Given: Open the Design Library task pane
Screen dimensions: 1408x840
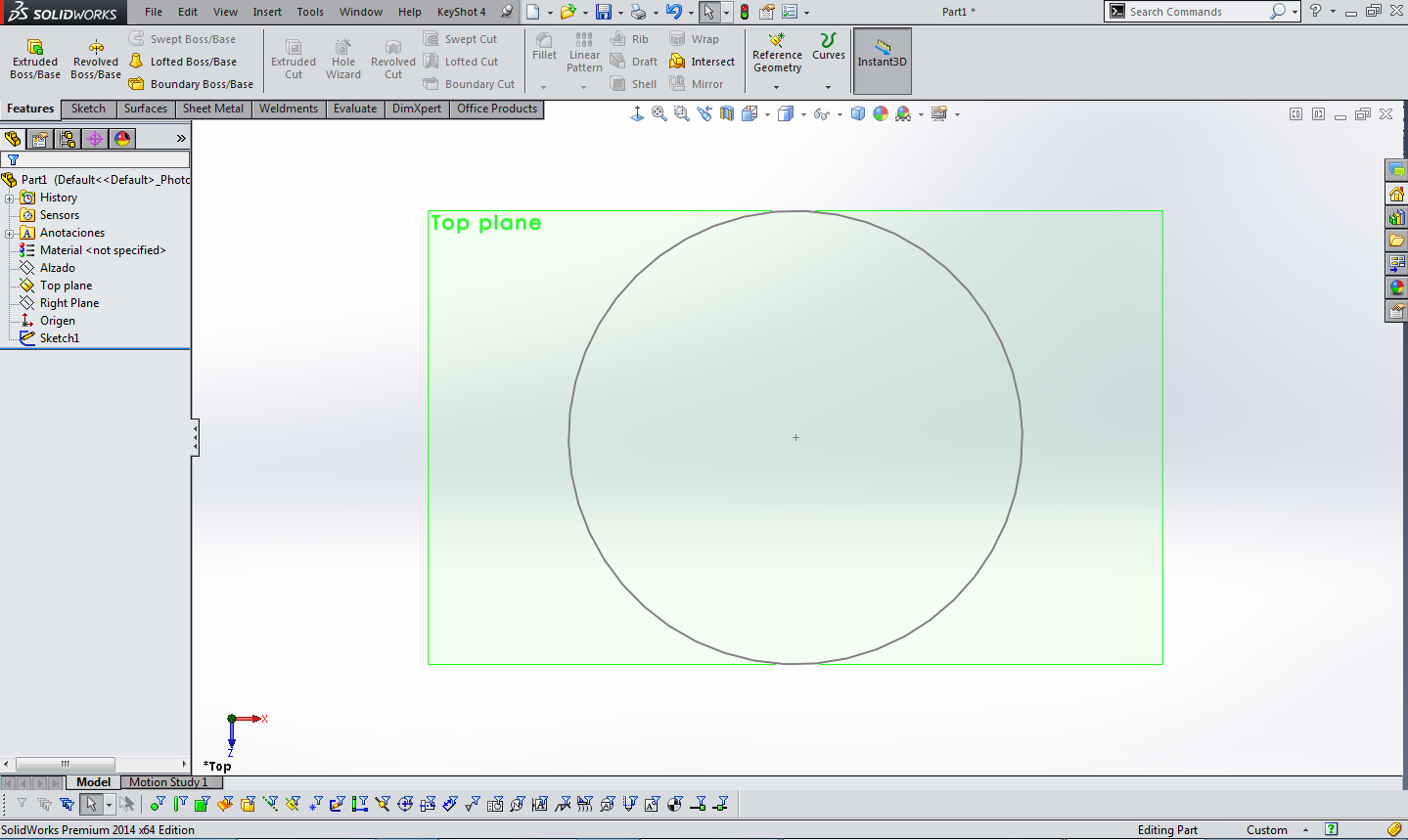Looking at the screenshot, I should [1396, 217].
